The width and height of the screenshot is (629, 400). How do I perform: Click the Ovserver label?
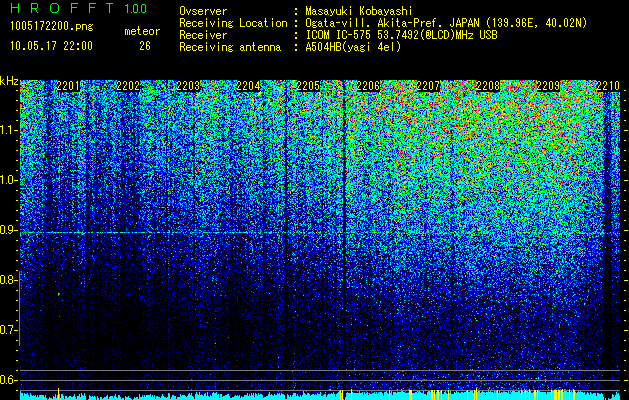coord(203,11)
